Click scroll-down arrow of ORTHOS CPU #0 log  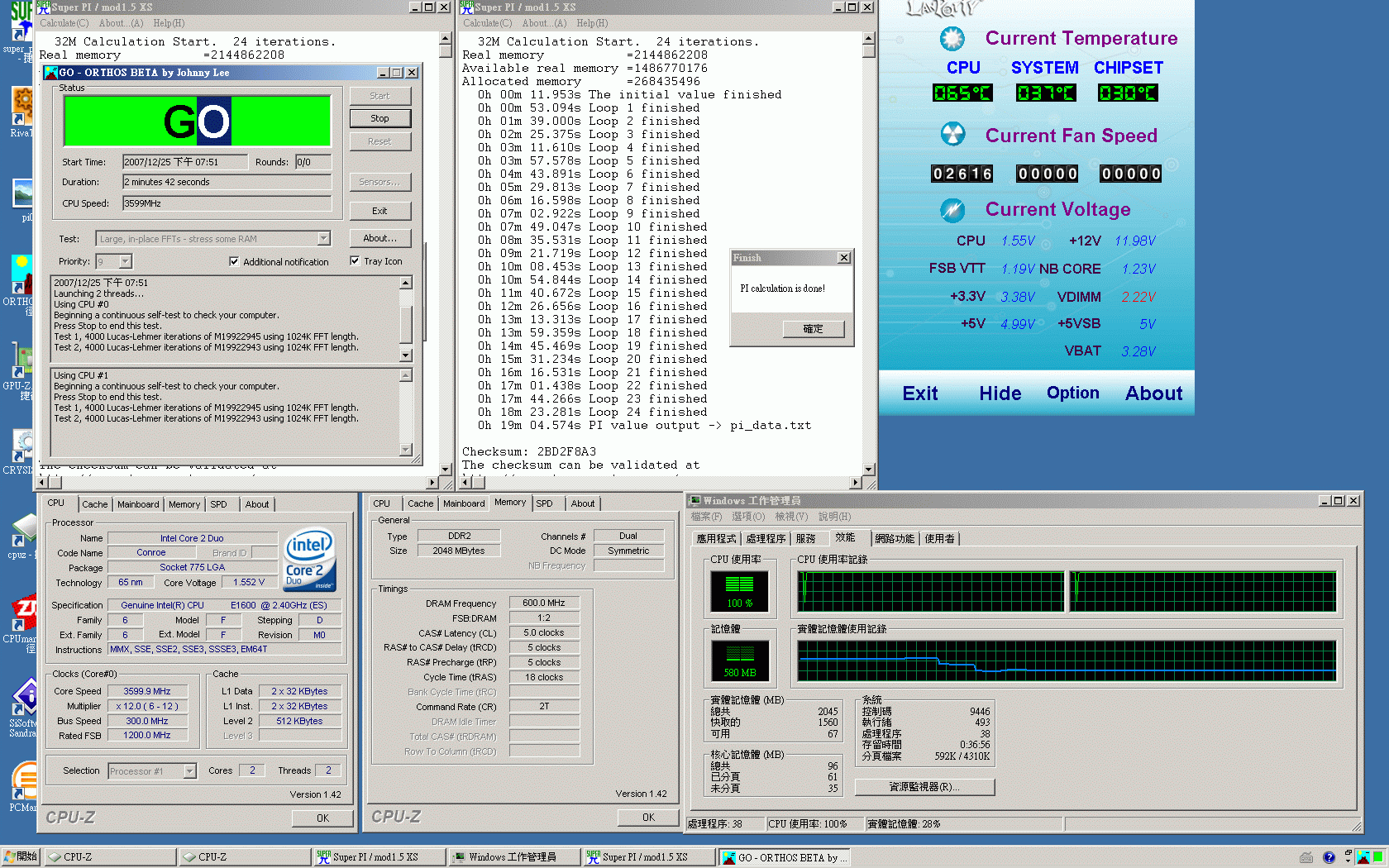pos(405,355)
